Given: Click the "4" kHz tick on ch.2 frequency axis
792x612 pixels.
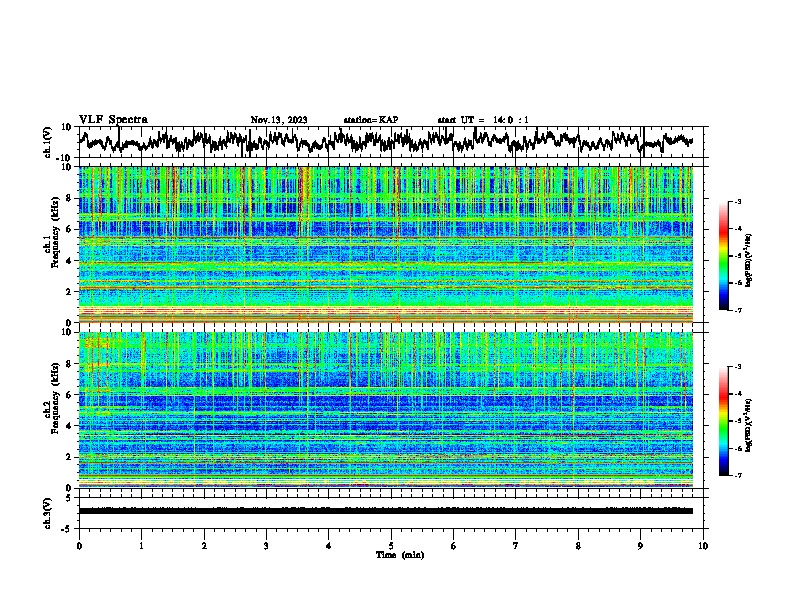Looking at the screenshot, I should point(71,426).
